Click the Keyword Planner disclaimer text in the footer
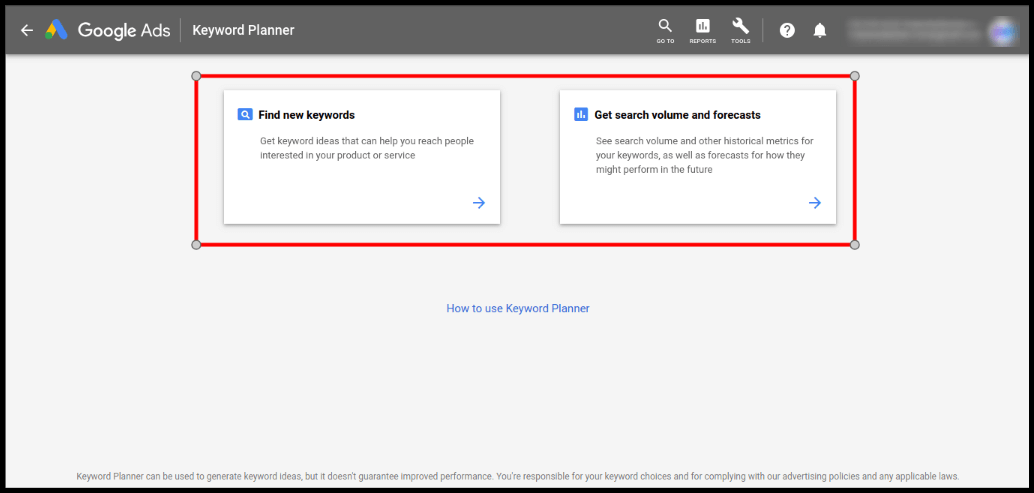Screen dimensions: 1034x493 518,476
